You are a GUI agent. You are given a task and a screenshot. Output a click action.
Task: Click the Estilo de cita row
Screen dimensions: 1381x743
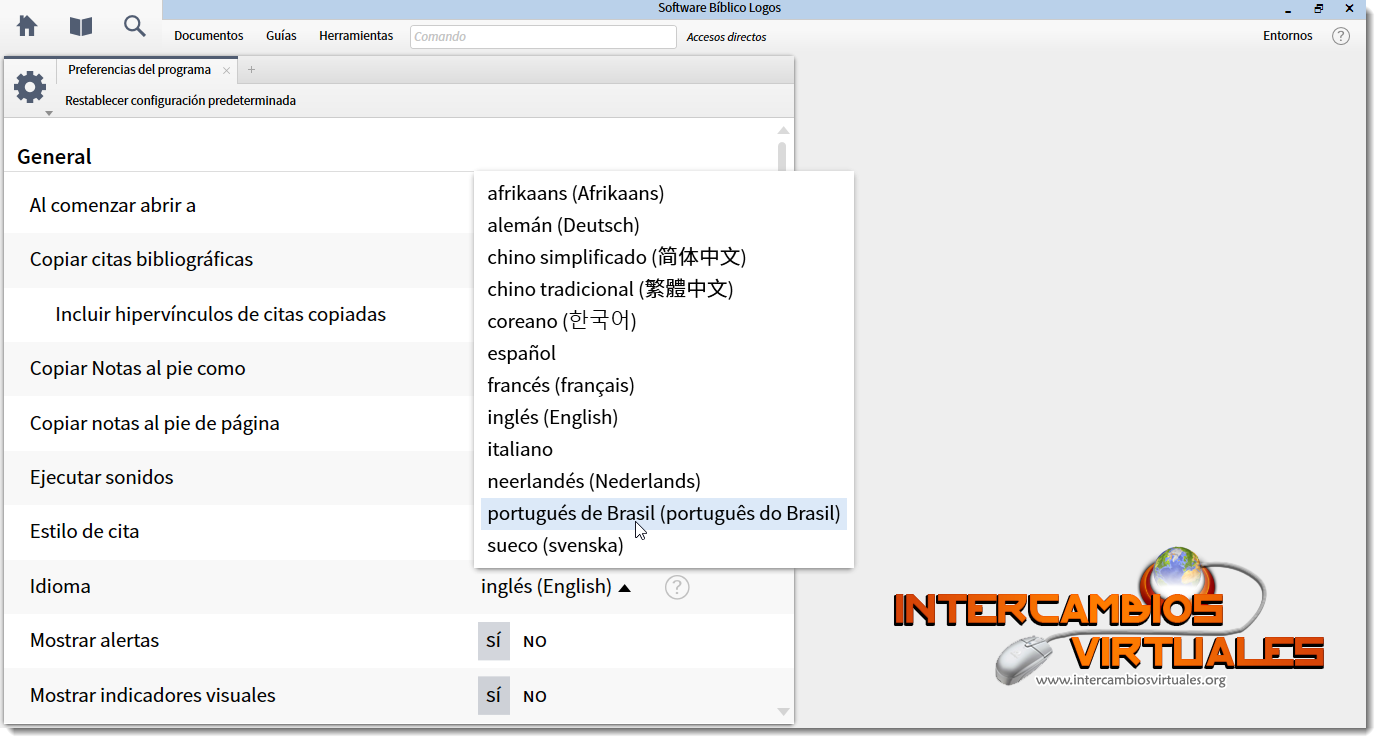240,532
